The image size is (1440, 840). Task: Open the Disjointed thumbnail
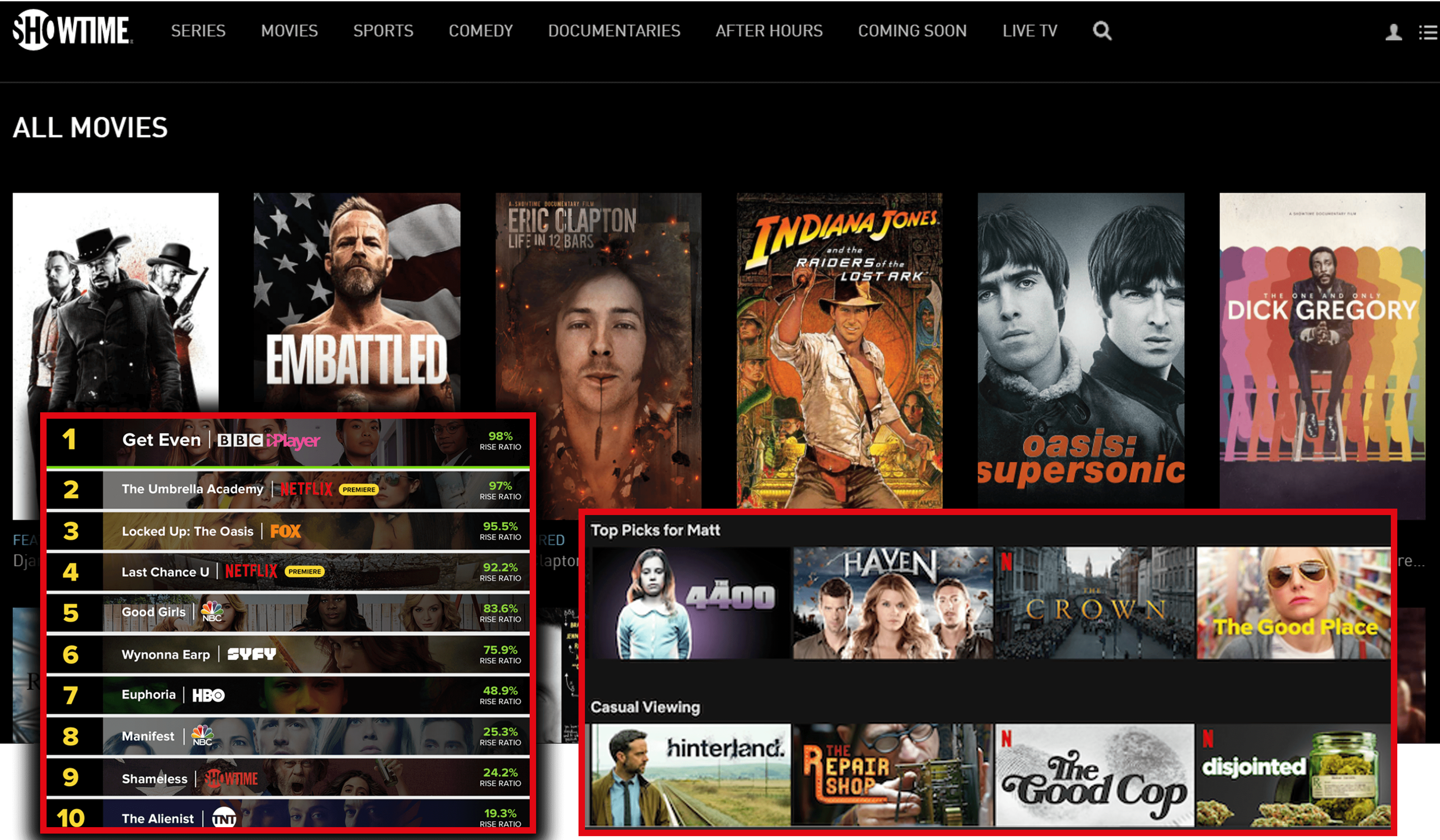(x=1294, y=775)
